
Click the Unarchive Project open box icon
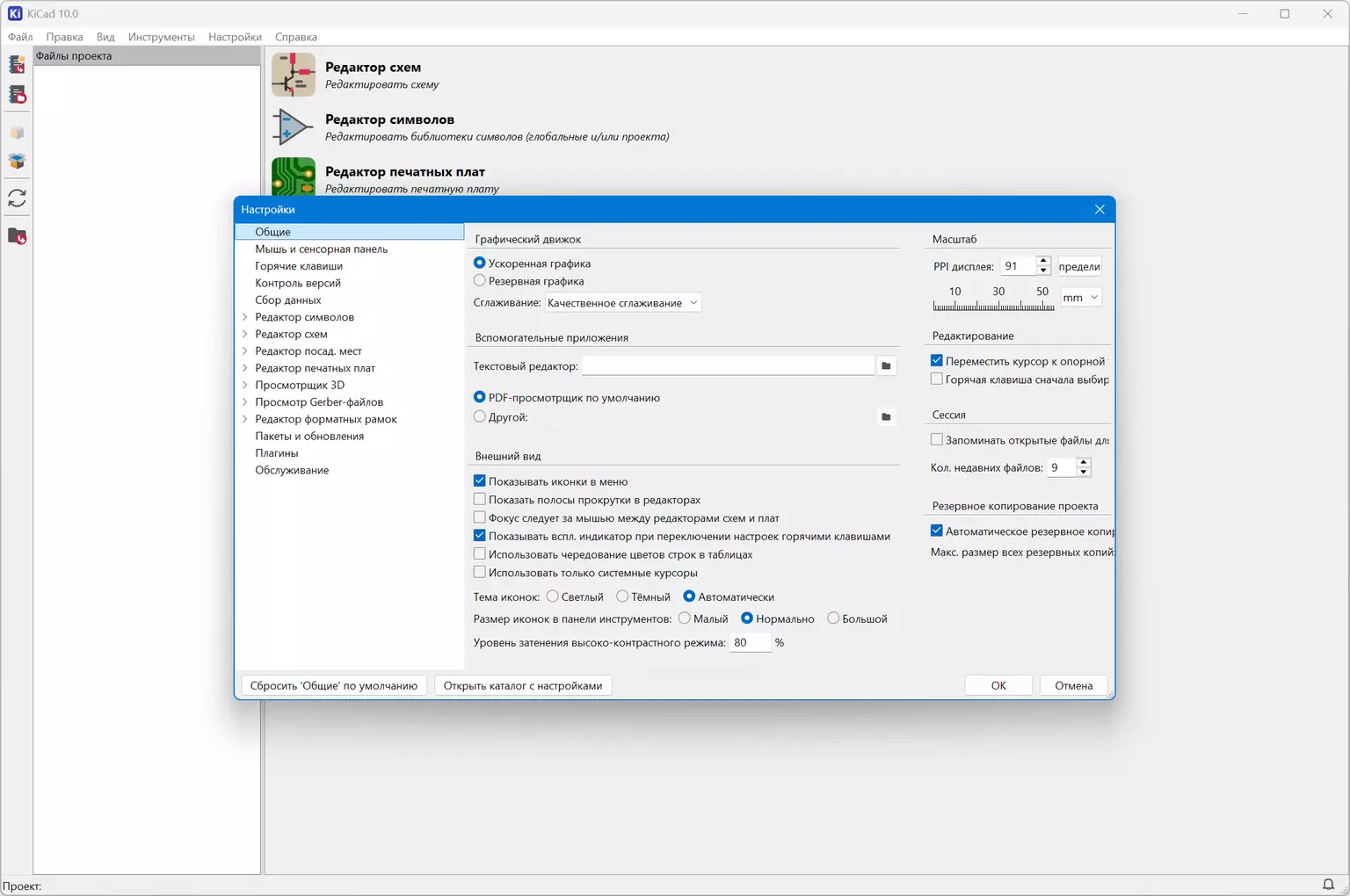tap(17, 162)
